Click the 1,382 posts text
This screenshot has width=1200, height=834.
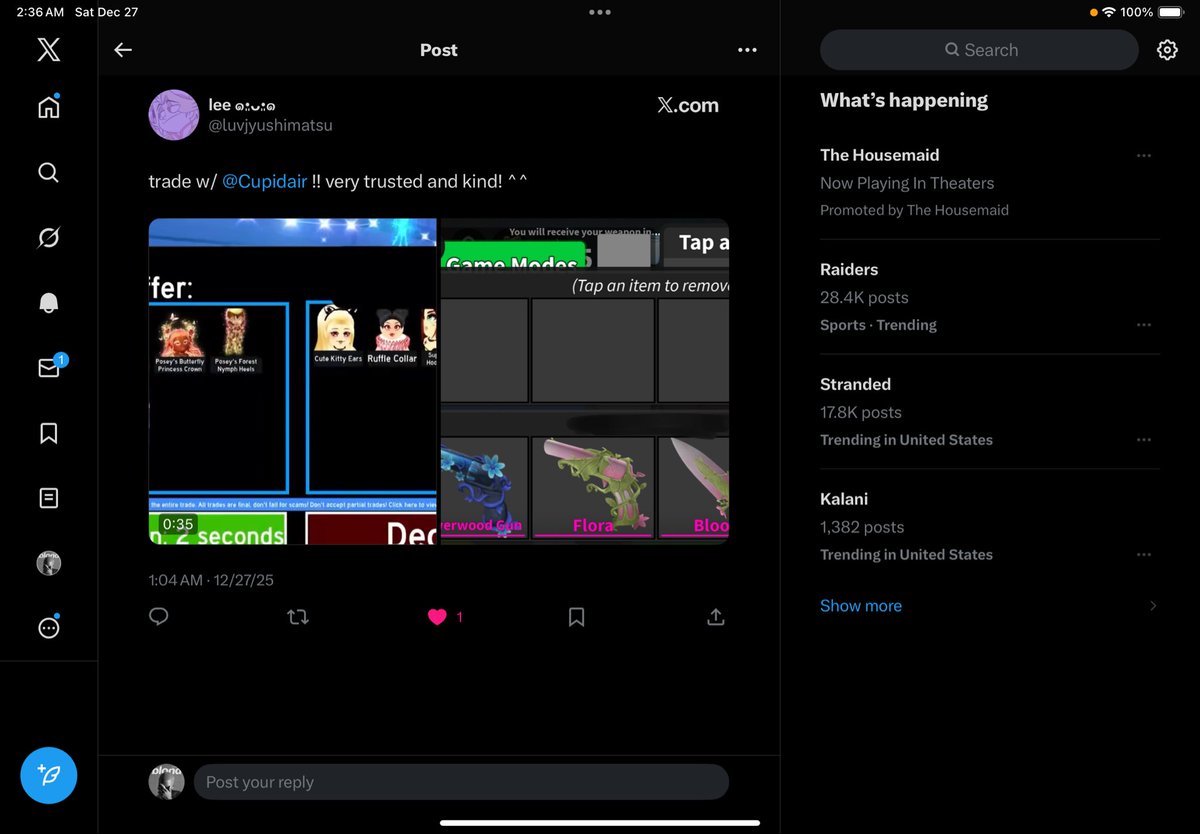(862, 527)
